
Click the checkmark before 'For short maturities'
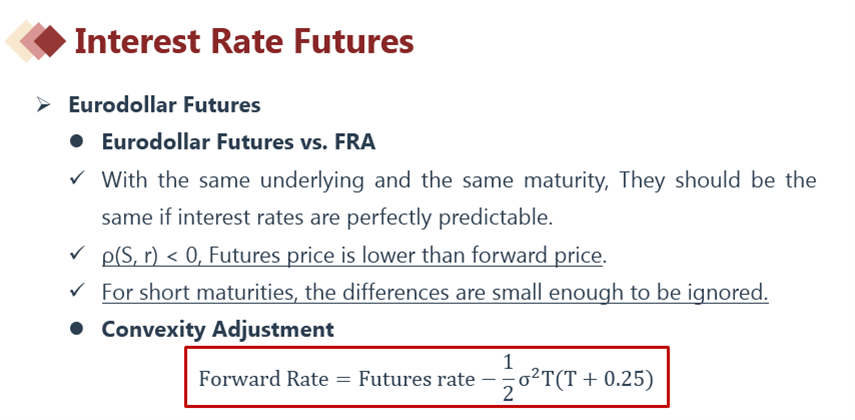(77, 292)
